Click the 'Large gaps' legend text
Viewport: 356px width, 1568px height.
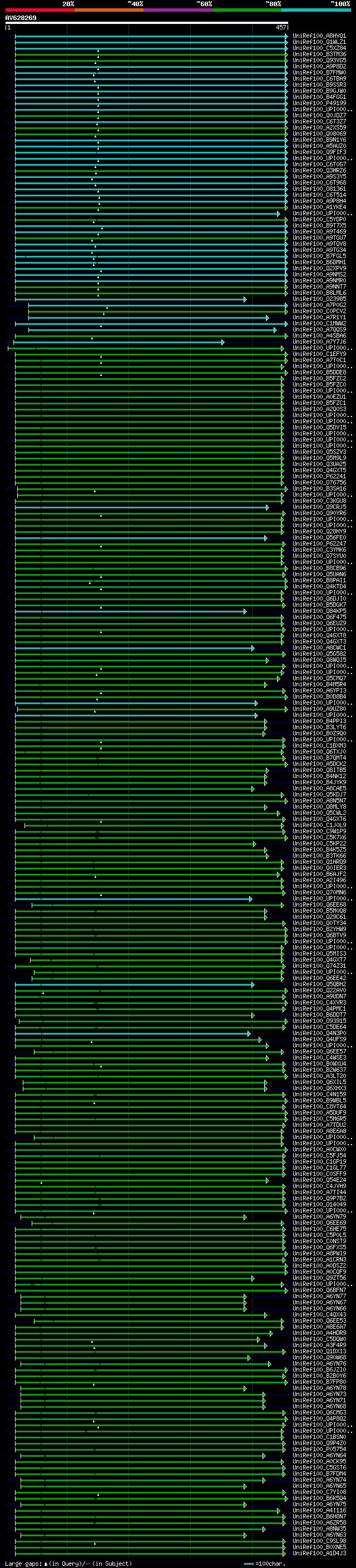(24, 1564)
